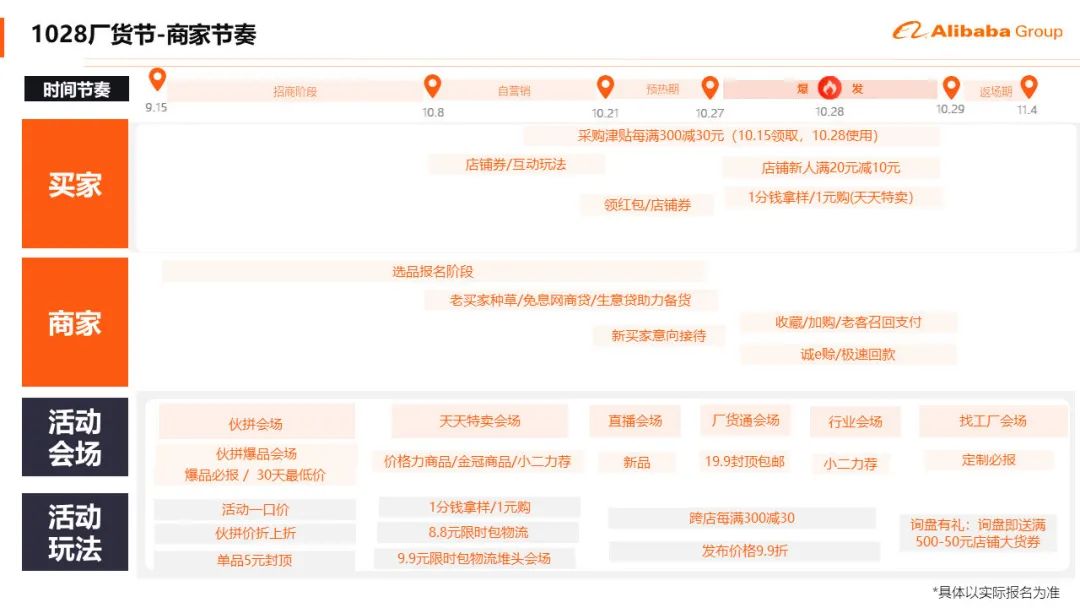
Task: Select the 跨店每满300减30 gray box
Action: point(742,518)
